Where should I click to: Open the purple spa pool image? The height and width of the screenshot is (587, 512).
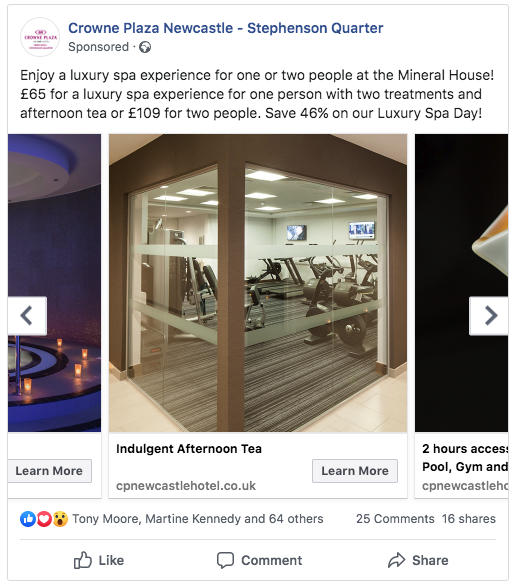55,283
